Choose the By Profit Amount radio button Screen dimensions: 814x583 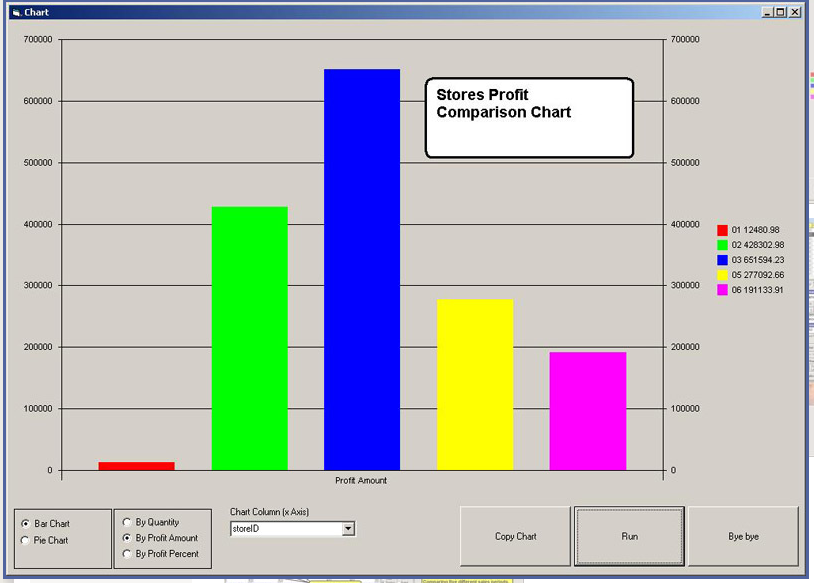point(127,538)
